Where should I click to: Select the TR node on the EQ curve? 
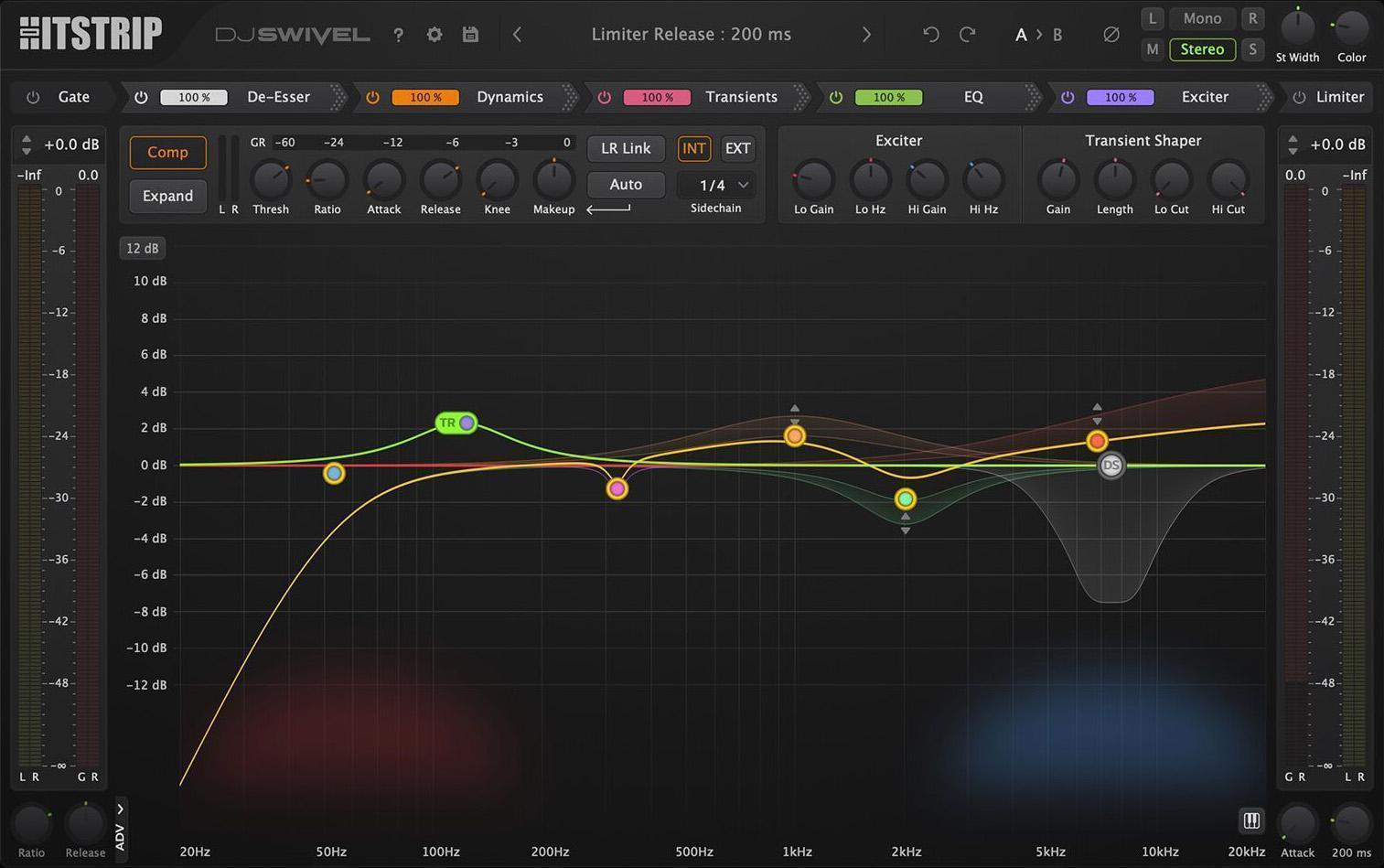[456, 423]
